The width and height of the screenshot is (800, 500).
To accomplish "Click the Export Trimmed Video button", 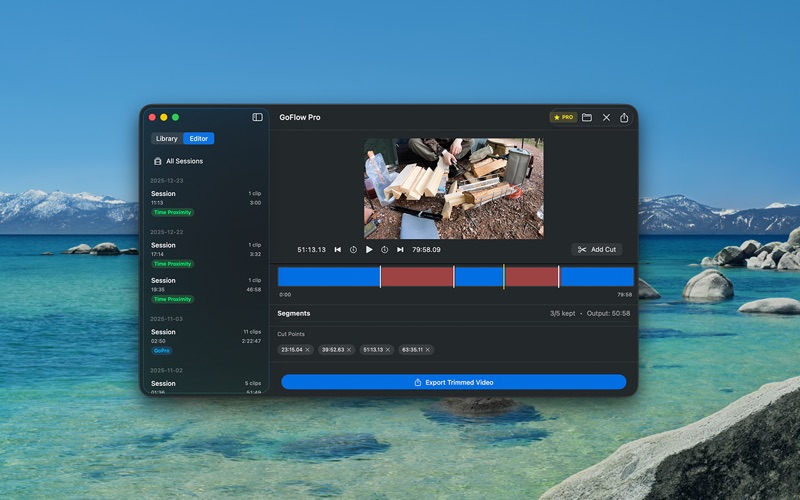I will (x=454, y=382).
